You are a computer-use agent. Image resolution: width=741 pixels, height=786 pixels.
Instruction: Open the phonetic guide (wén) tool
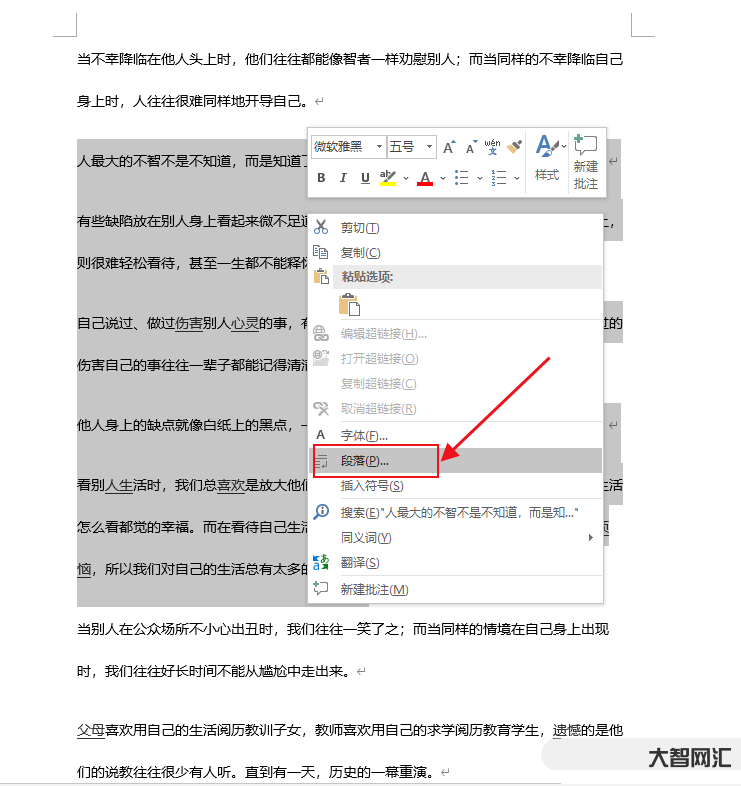point(492,147)
